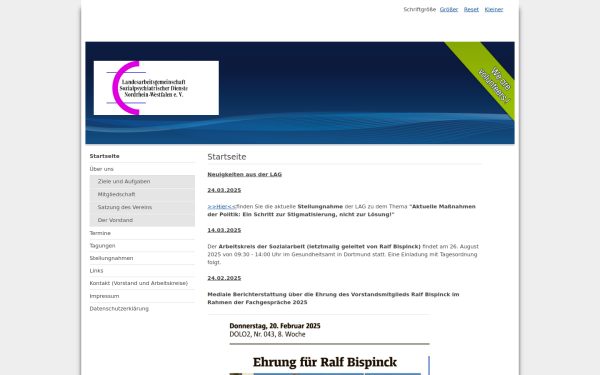This screenshot has width=600, height=375.
Task: Open the Über uns menu item
Action: [x=101, y=169]
